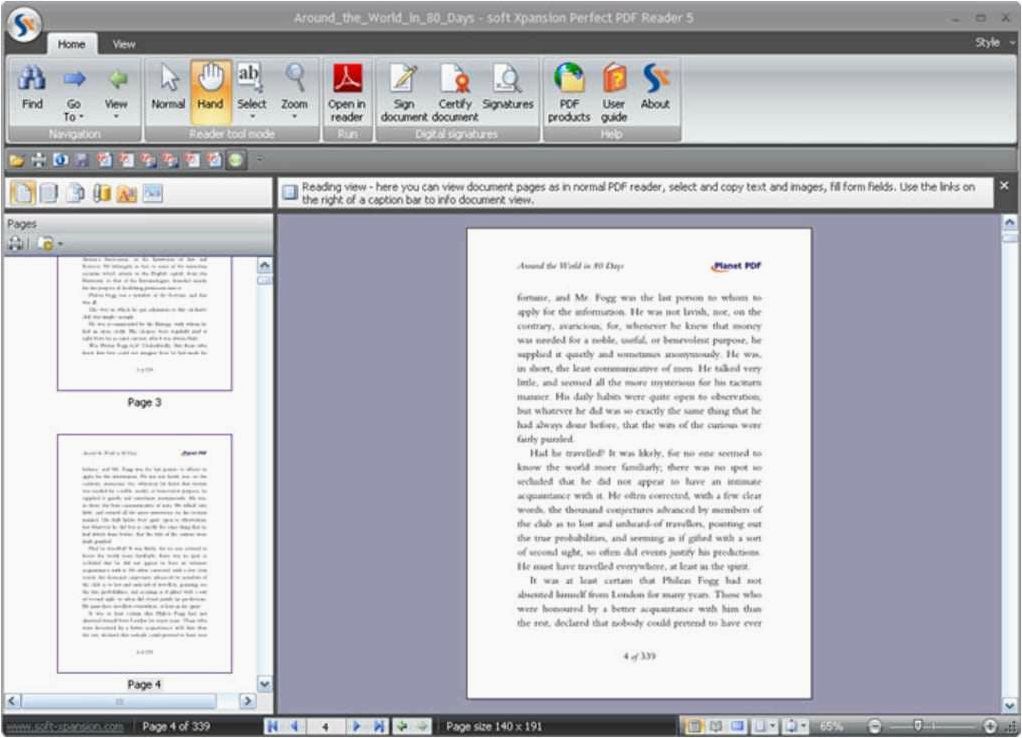
Task: Expand the View navigation dropdown in ribbon
Action: (x=116, y=91)
